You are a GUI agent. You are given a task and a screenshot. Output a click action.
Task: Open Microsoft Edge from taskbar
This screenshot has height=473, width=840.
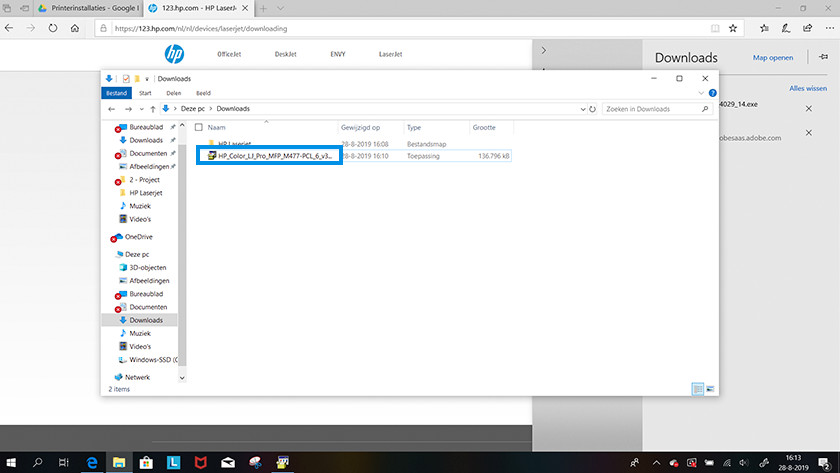(x=92, y=462)
